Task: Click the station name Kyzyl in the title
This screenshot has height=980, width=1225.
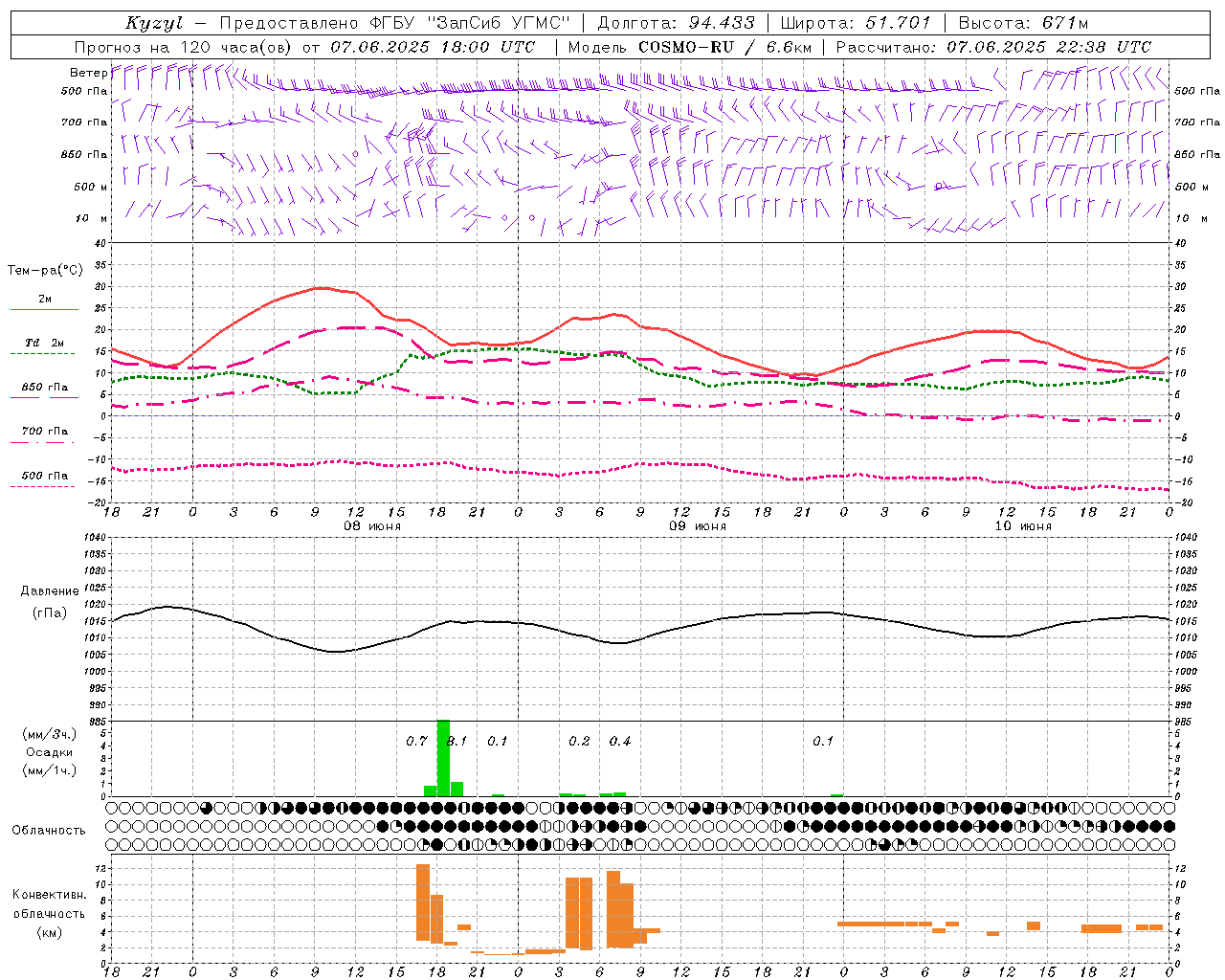Action: (154, 23)
